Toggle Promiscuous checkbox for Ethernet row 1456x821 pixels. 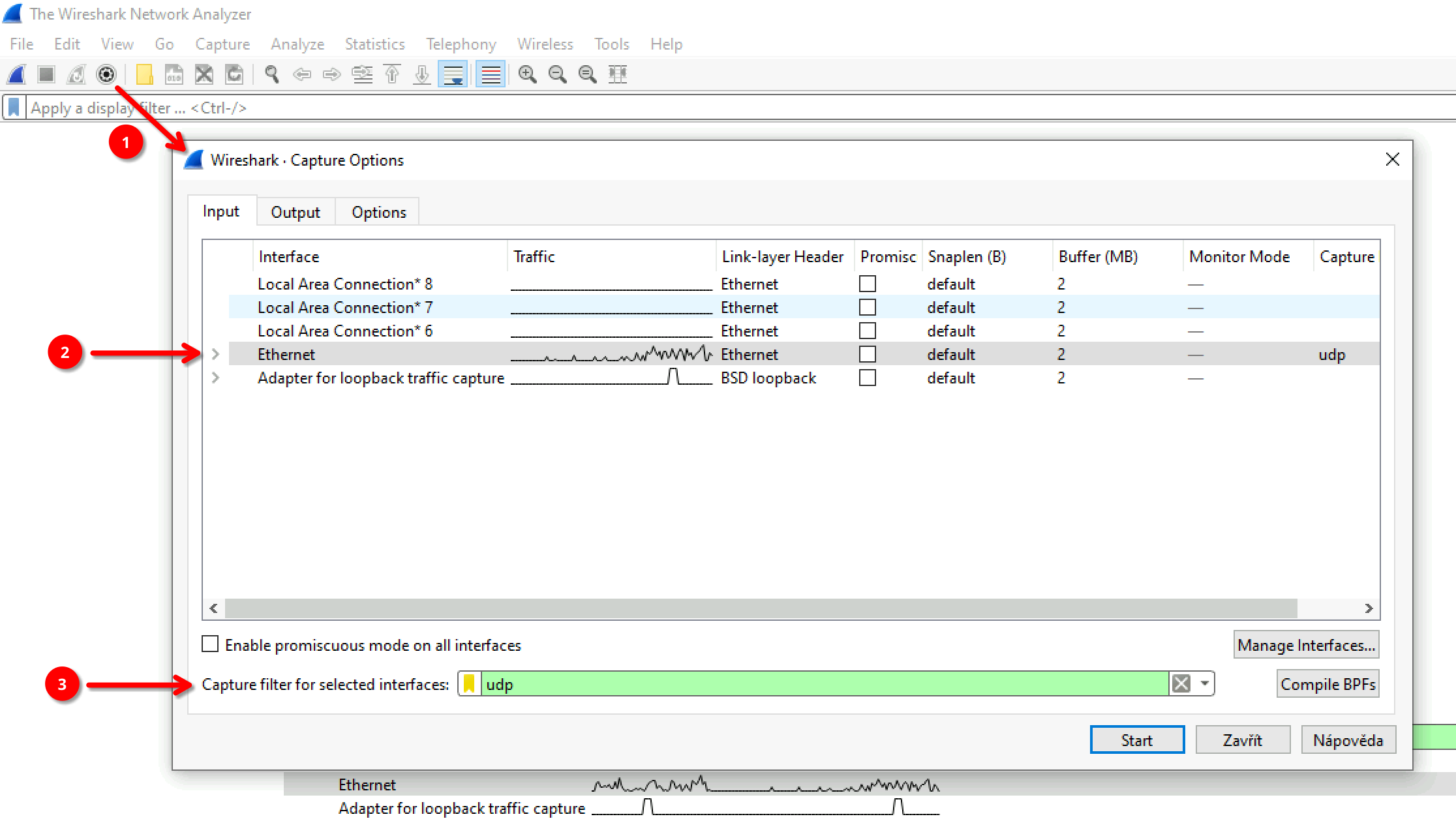(867, 354)
